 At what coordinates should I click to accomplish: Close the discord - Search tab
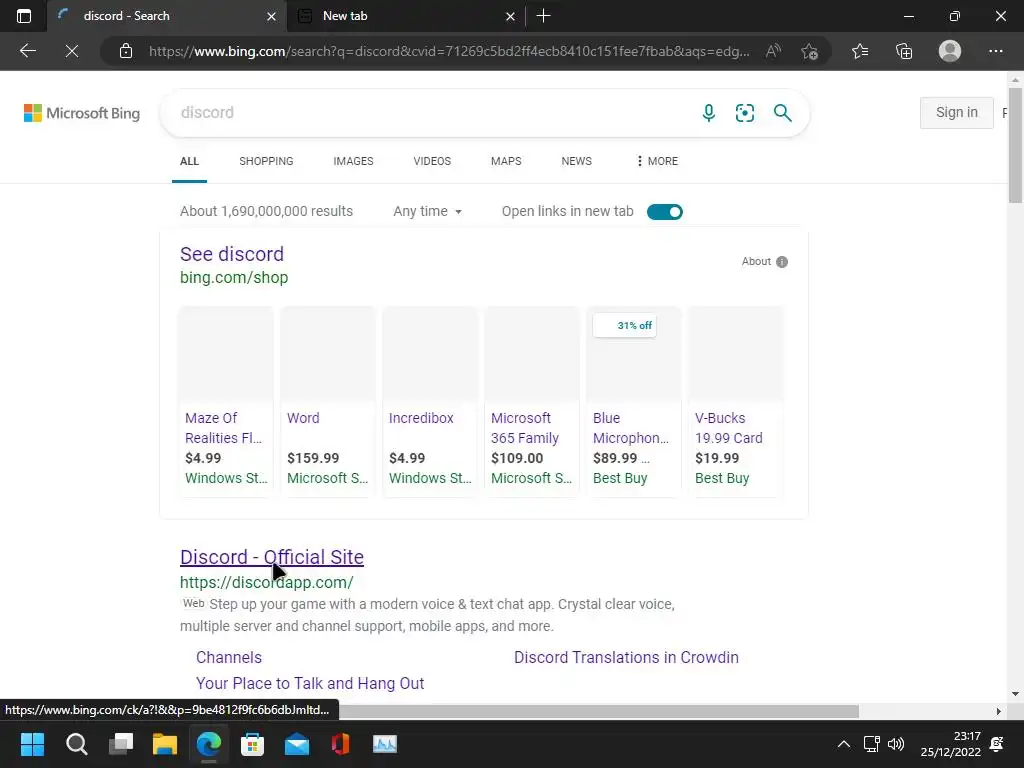tap(272, 16)
